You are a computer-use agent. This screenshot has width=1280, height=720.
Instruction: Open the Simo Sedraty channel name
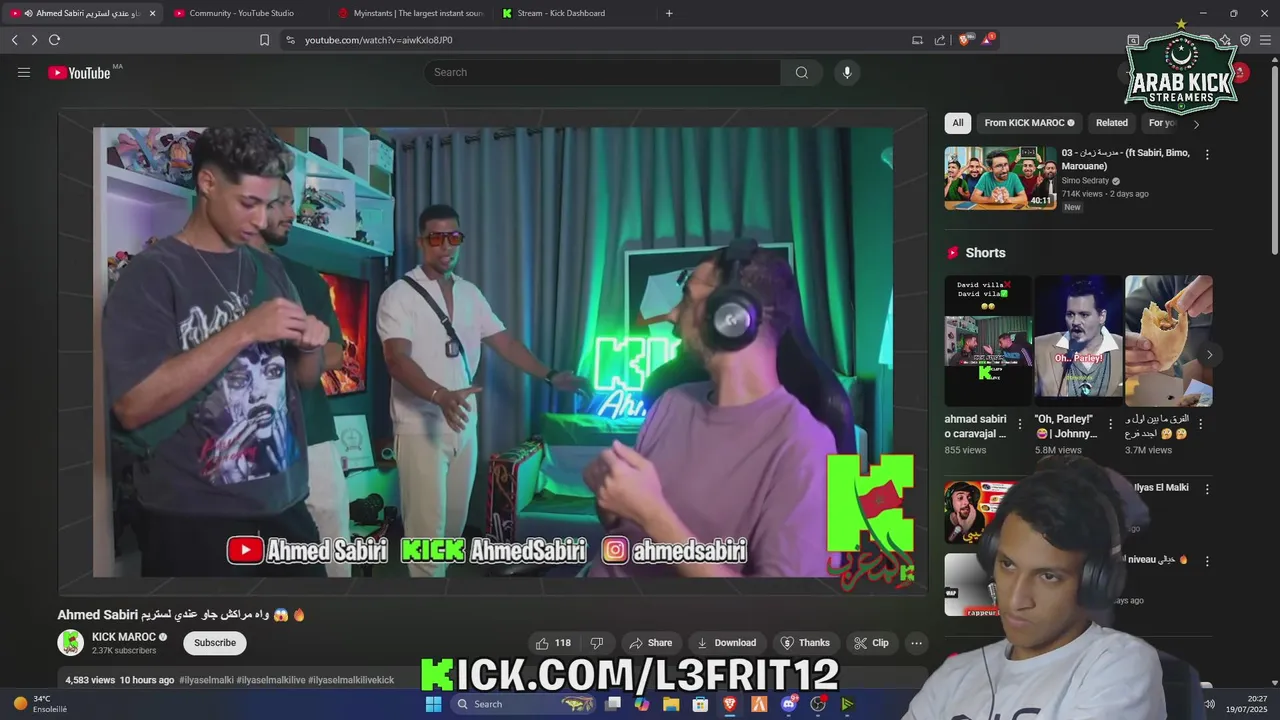click(1085, 181)
